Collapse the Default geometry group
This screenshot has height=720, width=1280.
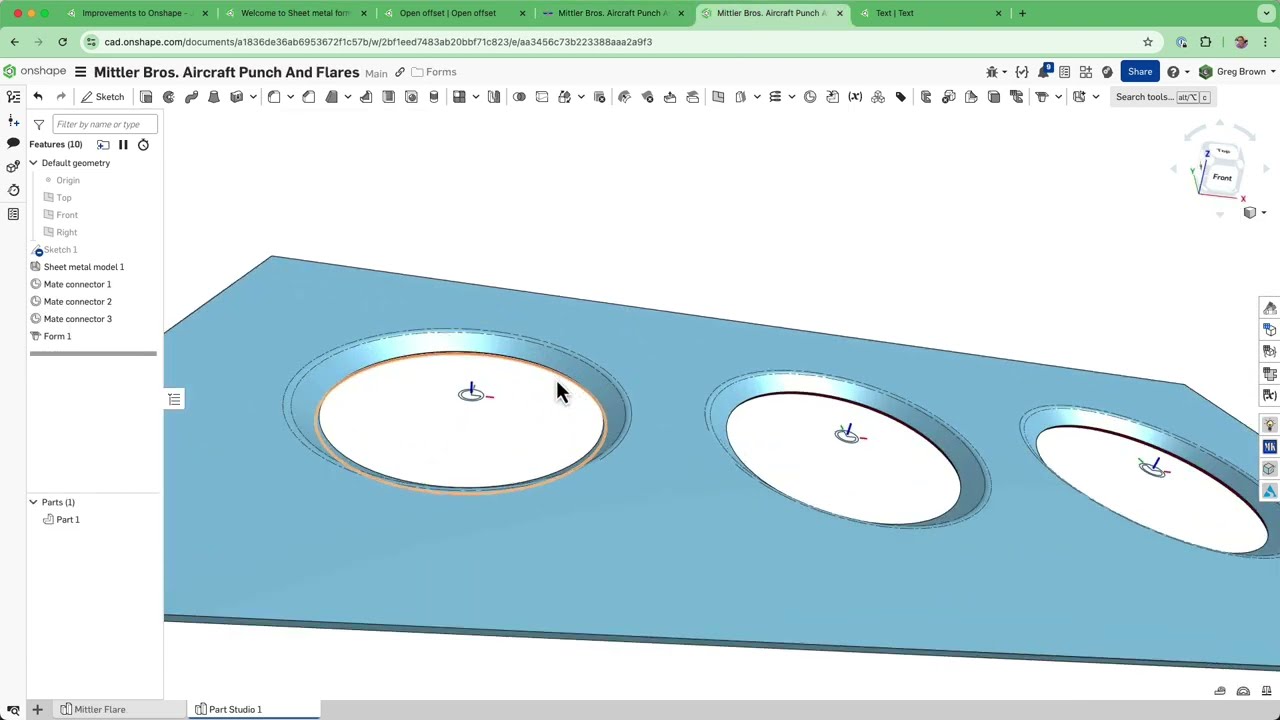[33, 163]
